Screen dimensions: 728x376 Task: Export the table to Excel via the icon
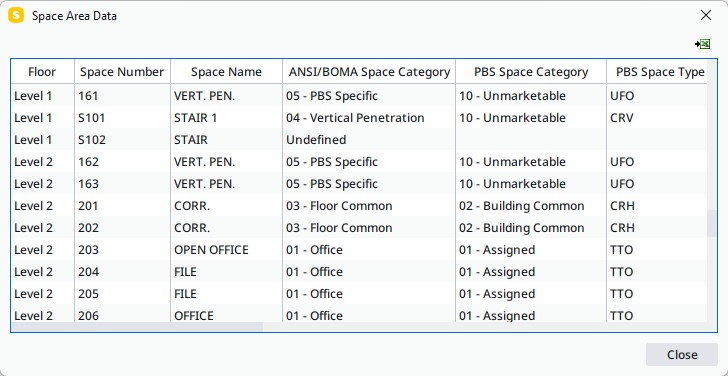[x=702, y=44]
